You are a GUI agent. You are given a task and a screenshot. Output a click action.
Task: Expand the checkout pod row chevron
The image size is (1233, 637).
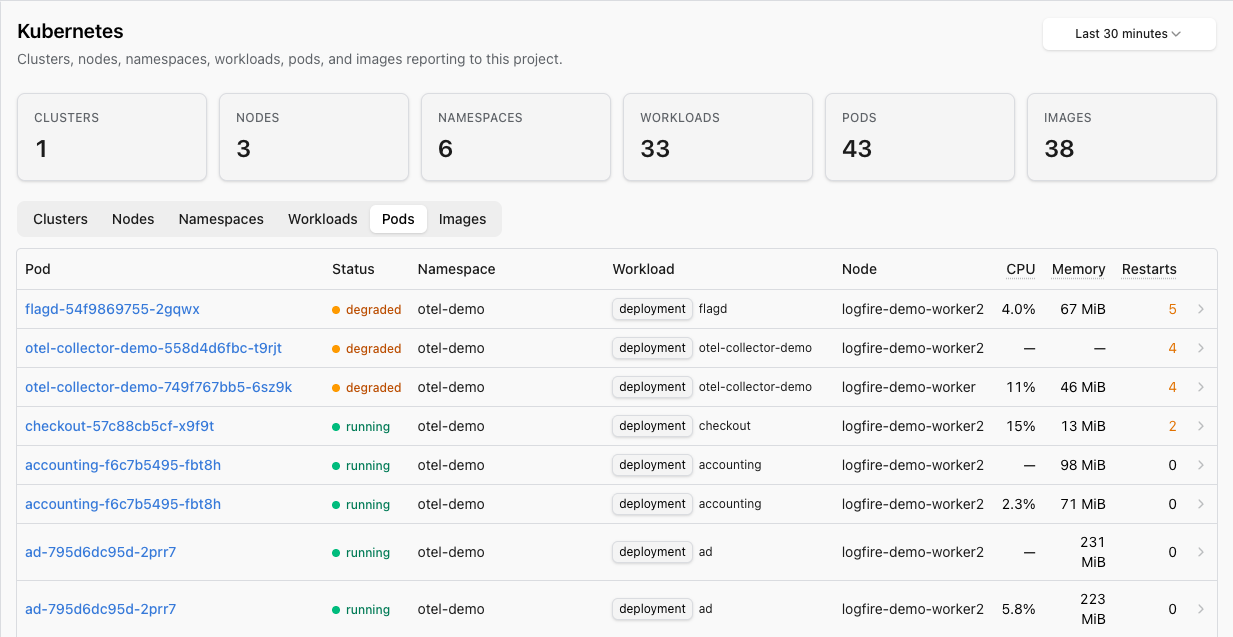coord(1201,426)
